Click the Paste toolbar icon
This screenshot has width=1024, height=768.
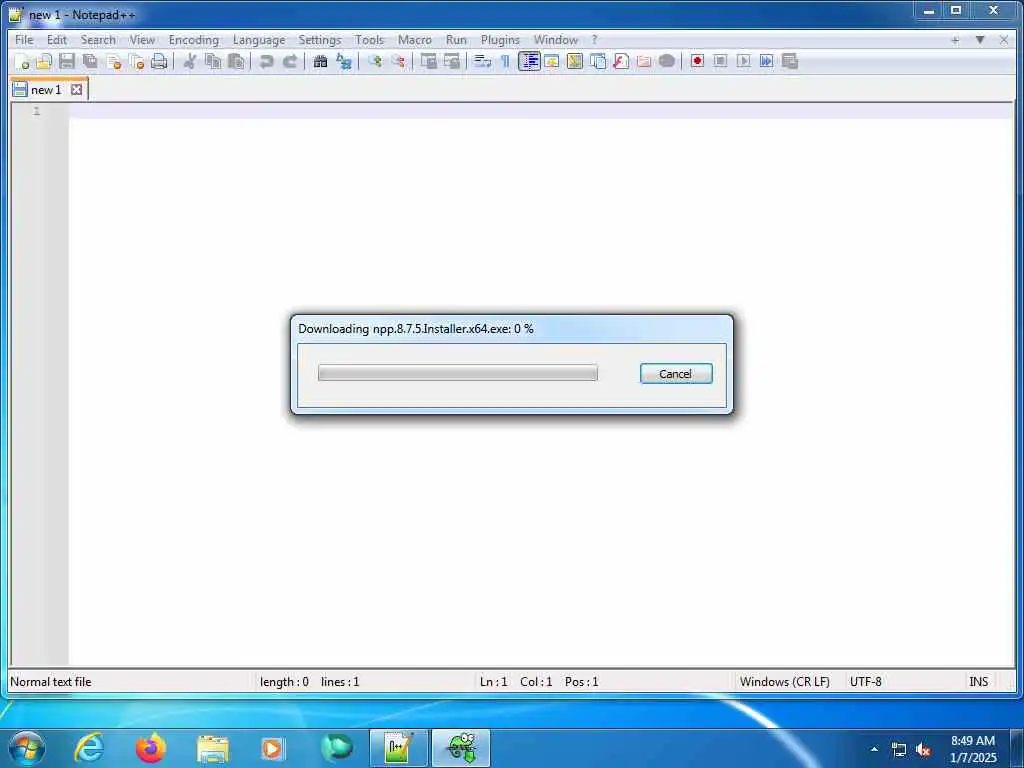coord(236,61)
